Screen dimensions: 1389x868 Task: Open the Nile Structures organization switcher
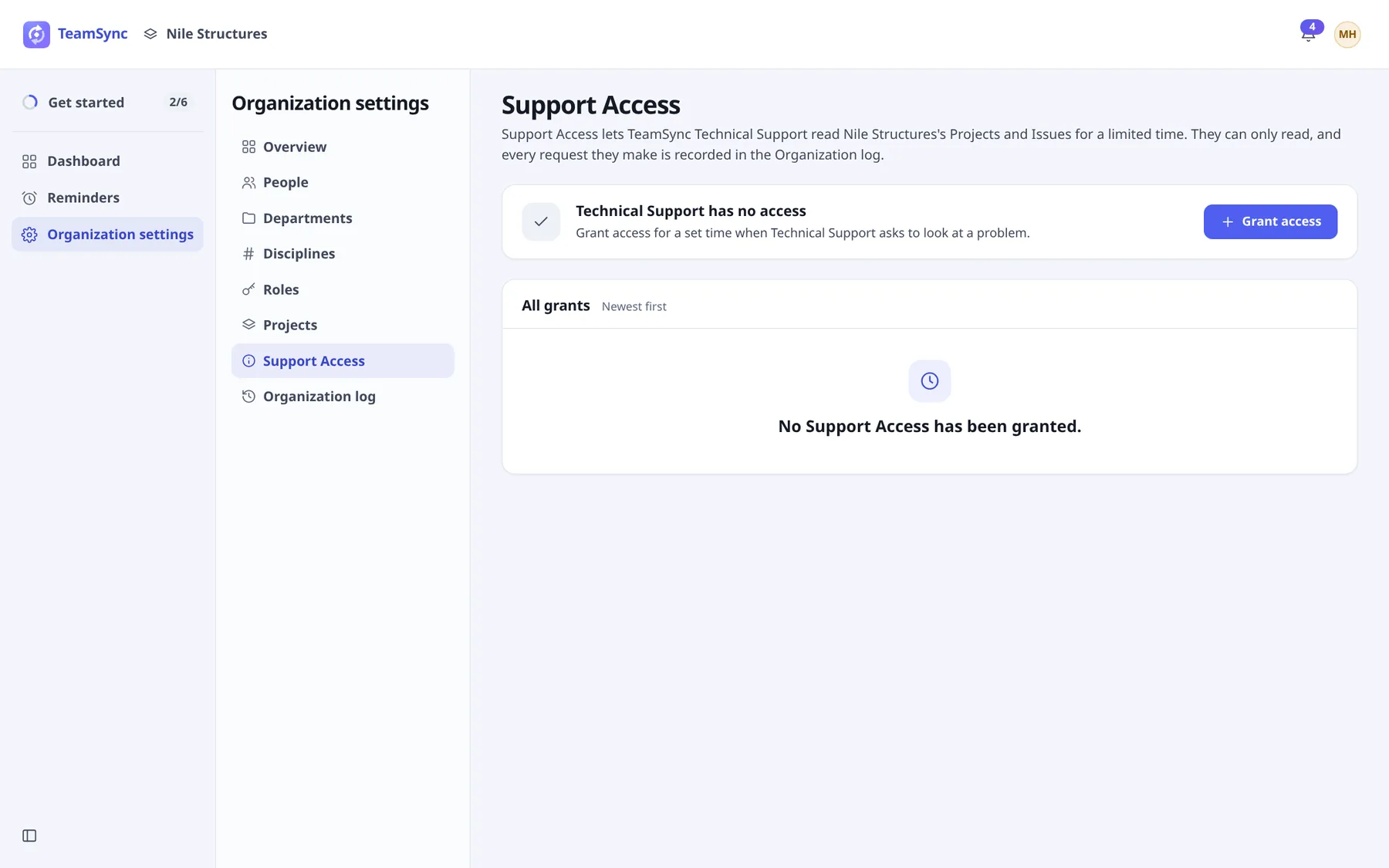206,34
